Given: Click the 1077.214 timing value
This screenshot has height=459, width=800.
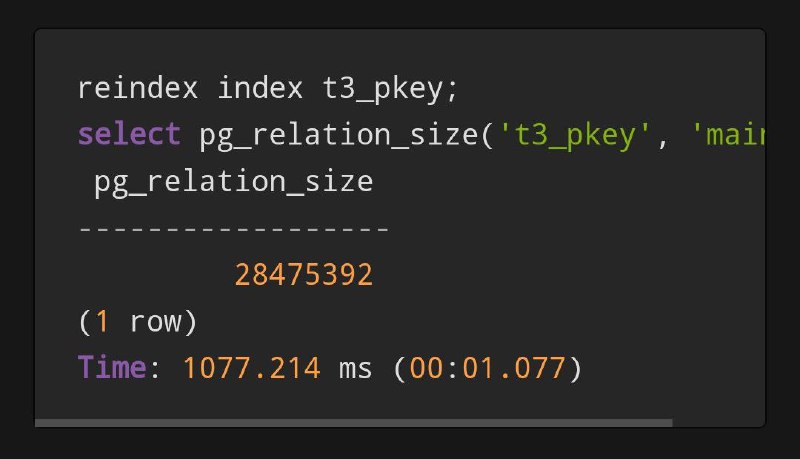Looking at the screenshot, I should (252, 368).
